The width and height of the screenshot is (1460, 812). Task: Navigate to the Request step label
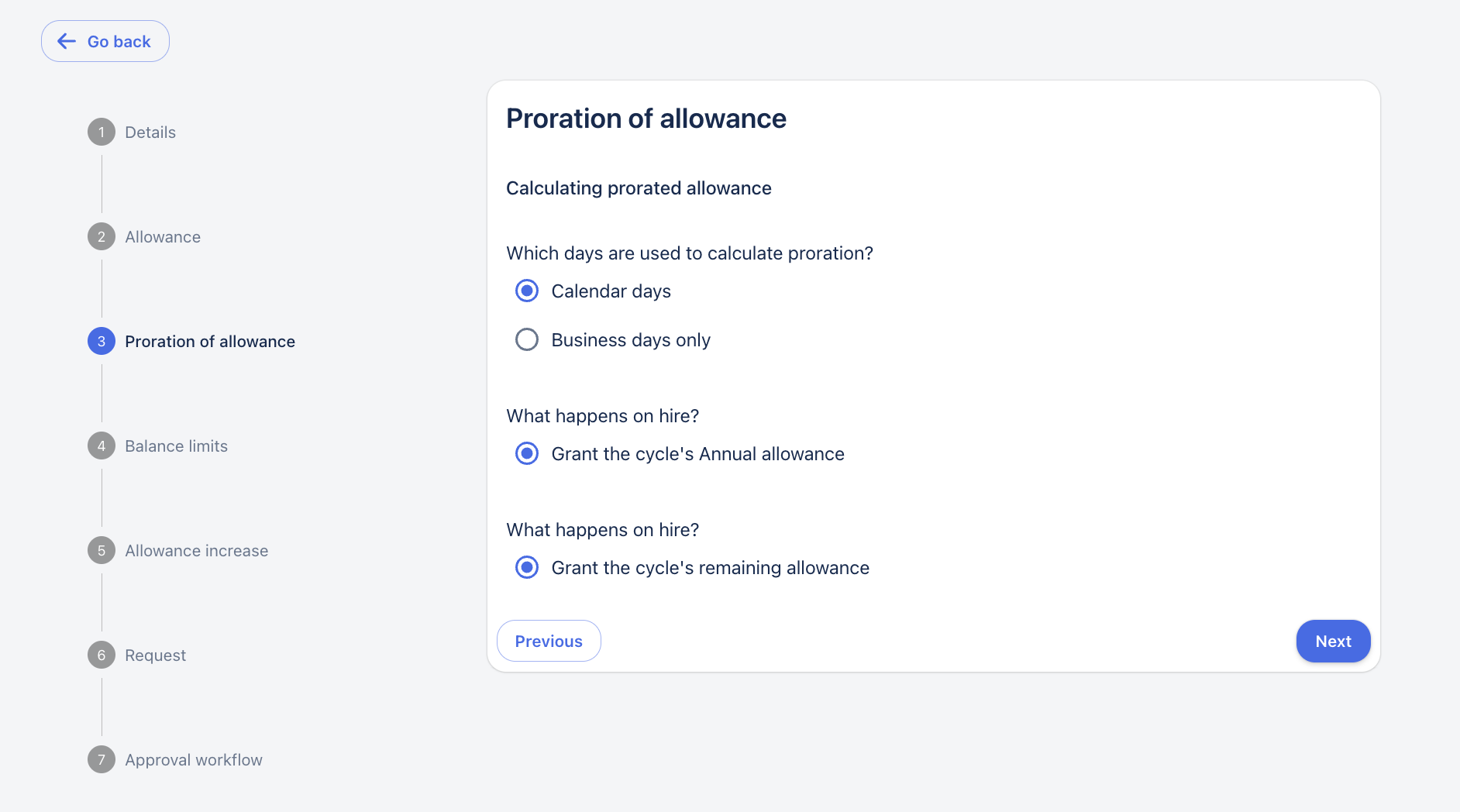click(155, 655)
